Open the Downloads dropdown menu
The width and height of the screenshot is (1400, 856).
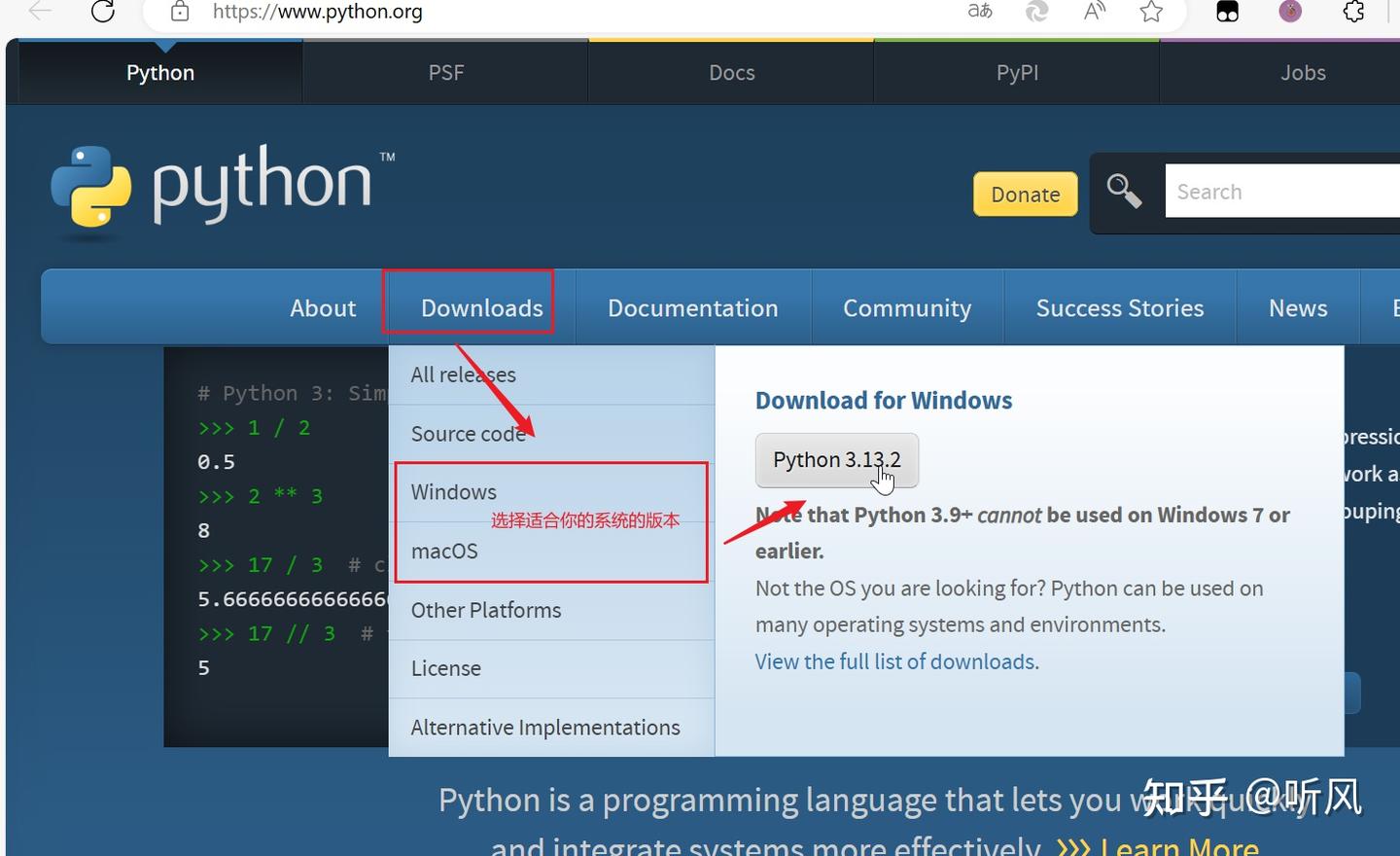coord(480,307)
